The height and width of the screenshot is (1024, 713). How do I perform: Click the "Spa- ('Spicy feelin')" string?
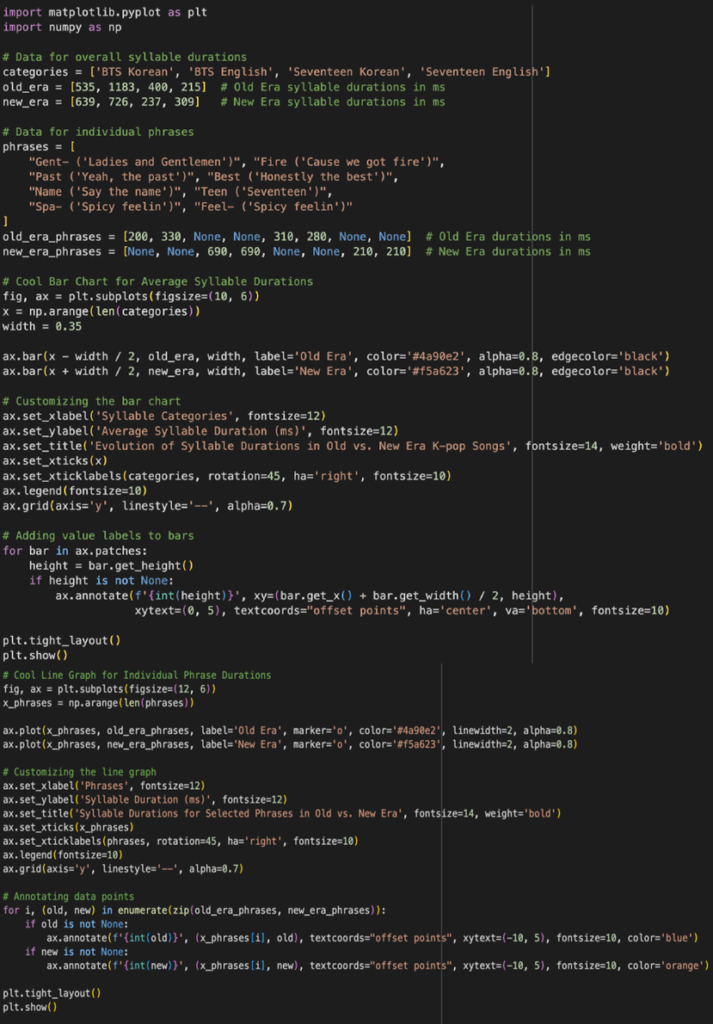104,207
